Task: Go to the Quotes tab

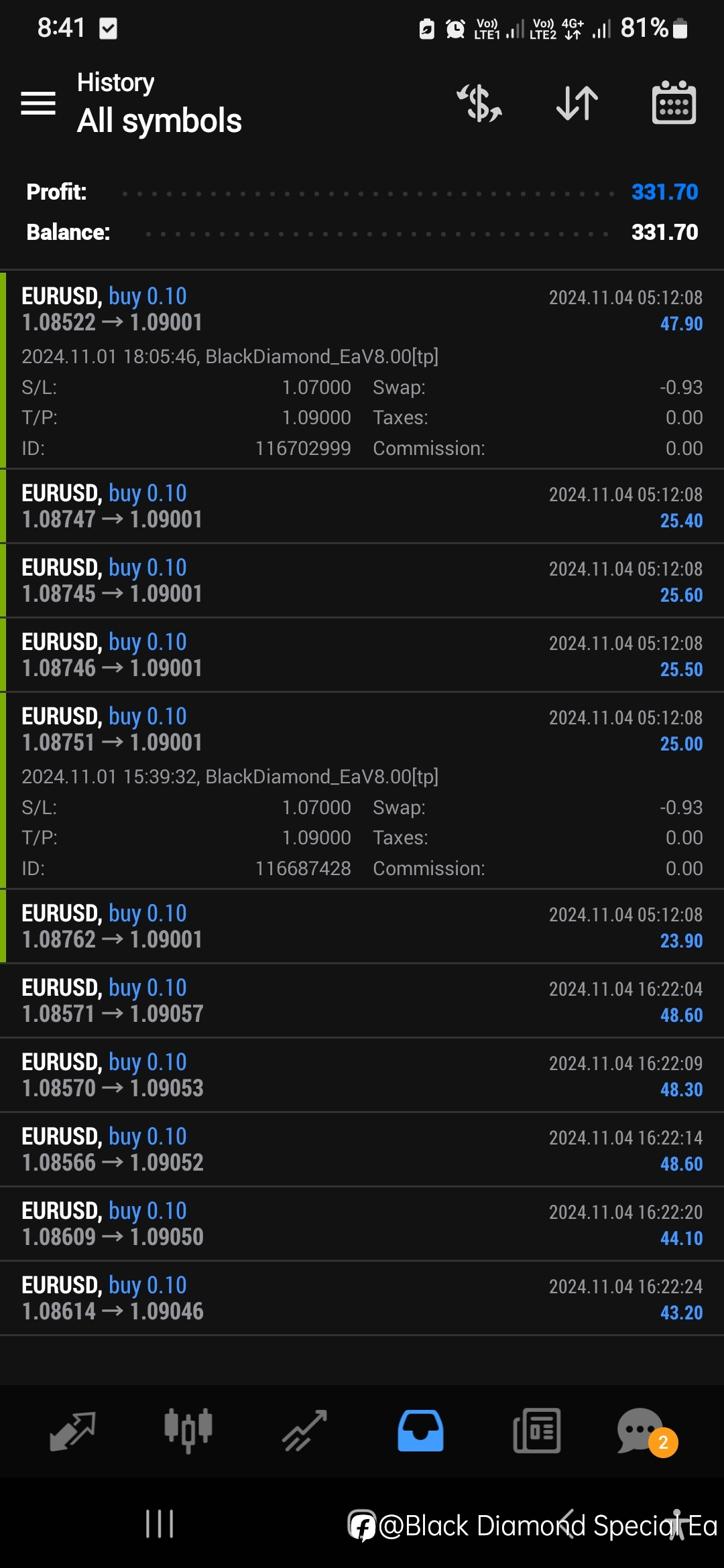Action: point(72,1431)
